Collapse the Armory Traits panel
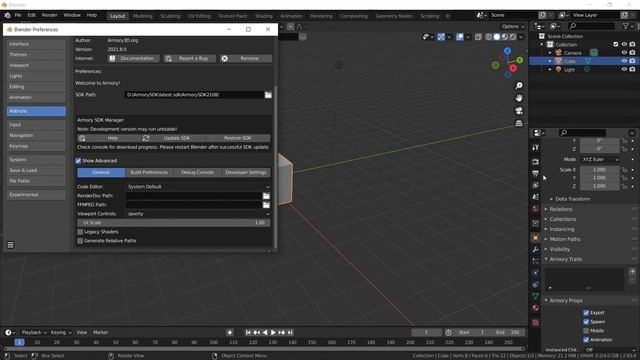640x360 pixels. (x=565, y=259)
